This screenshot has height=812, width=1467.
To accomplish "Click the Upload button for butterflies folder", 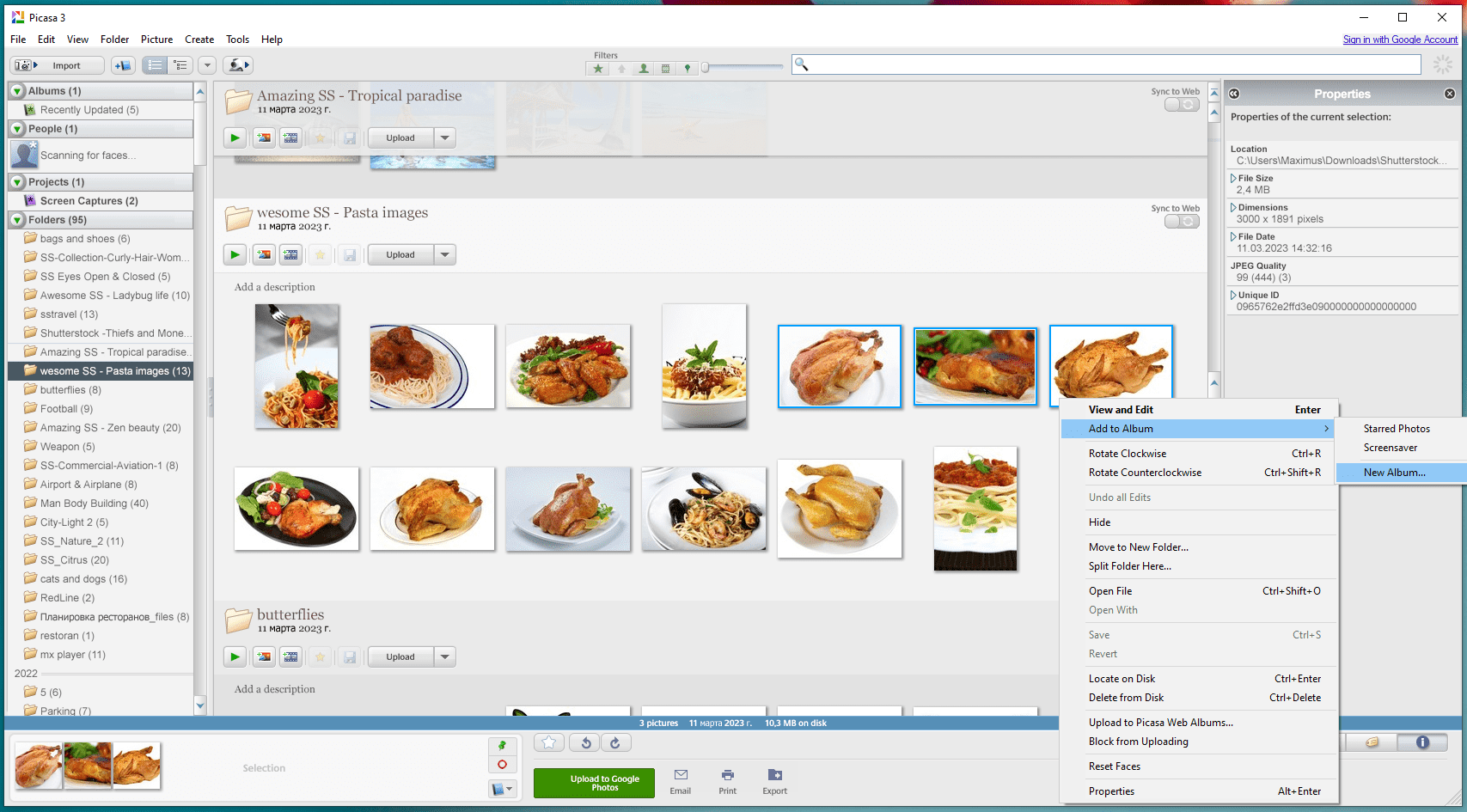I will [x=400, y=656].
